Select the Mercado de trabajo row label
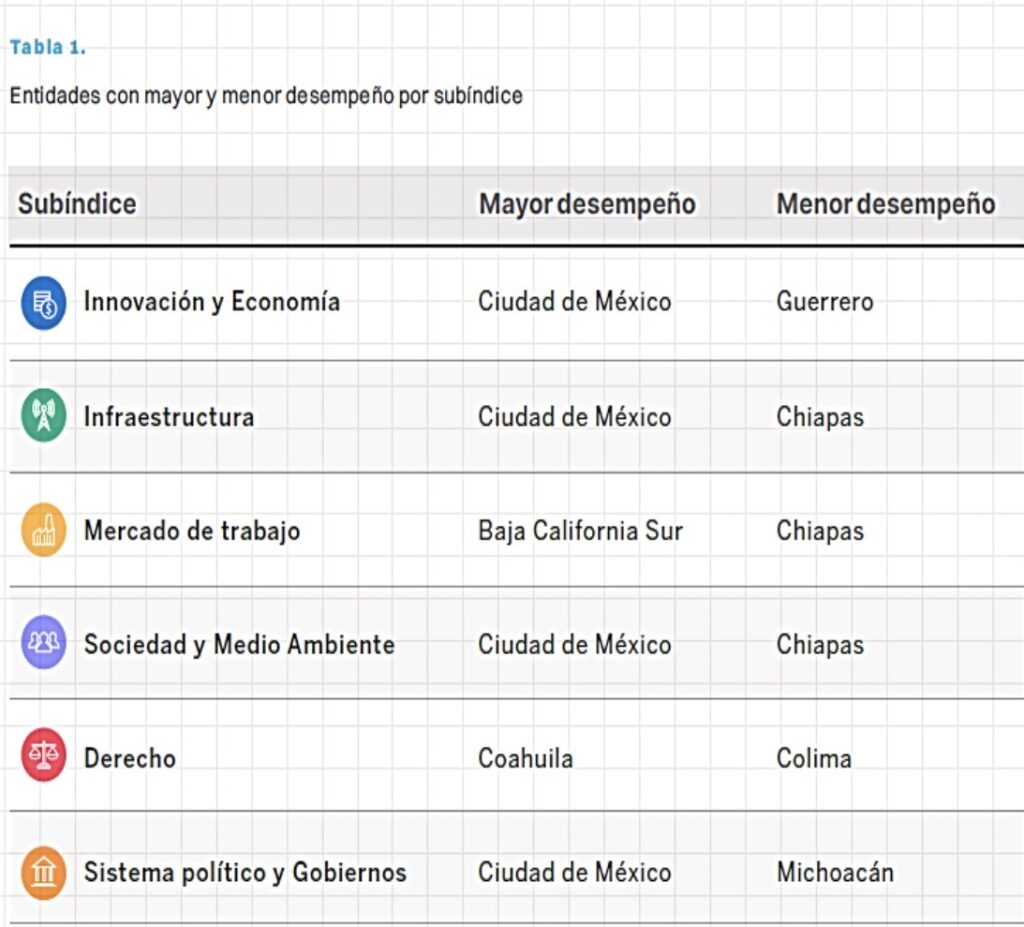1024x927 pixels. (192, 531)
